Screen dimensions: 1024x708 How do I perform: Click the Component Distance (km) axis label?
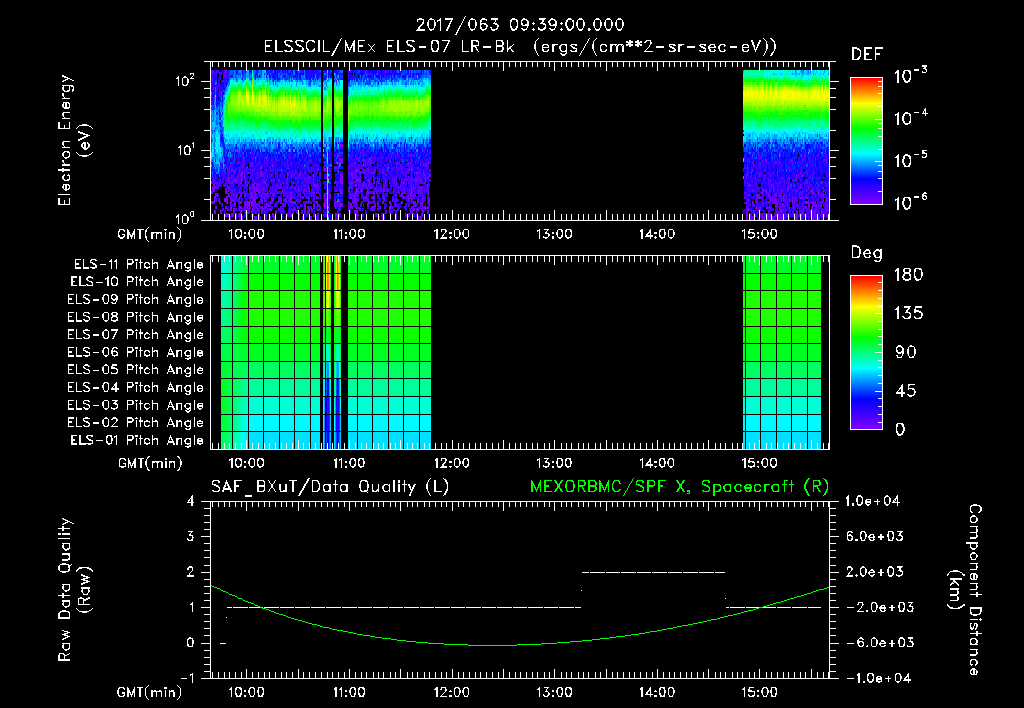(x=965, y=590)
